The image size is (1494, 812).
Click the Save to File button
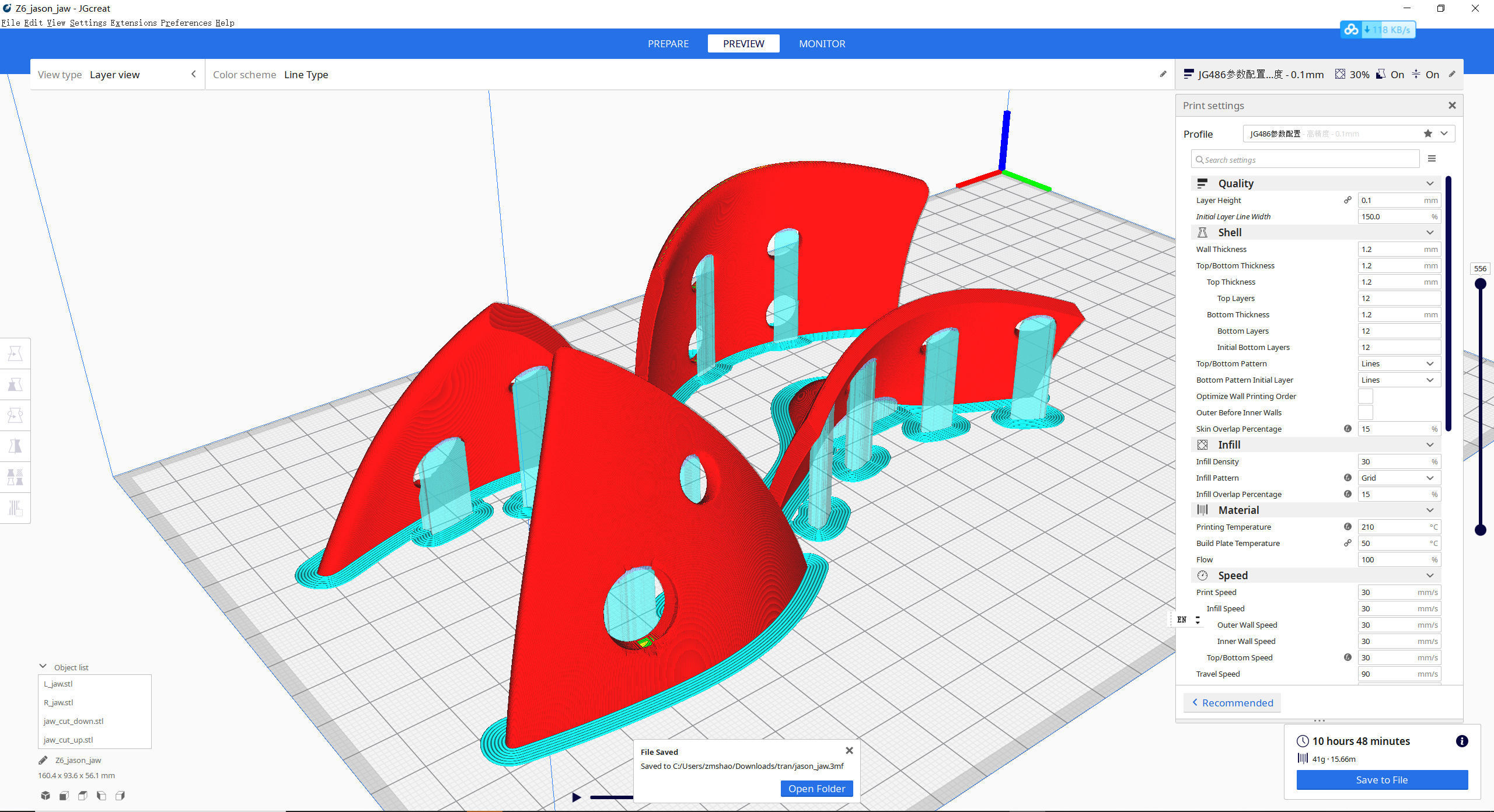1381,780
